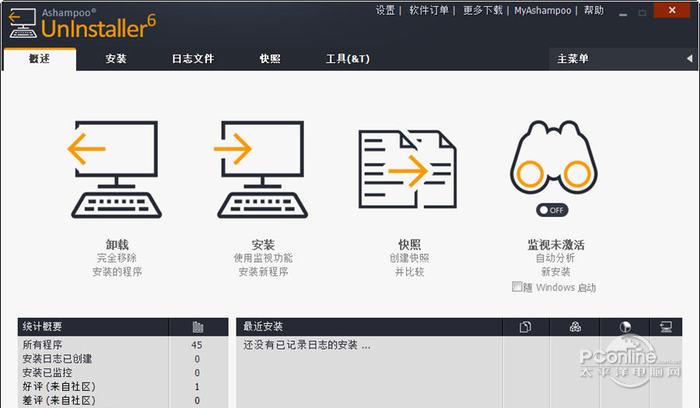700x408 pixels.
Task: Open the 帮助 help link
Action: click(594, 10)
